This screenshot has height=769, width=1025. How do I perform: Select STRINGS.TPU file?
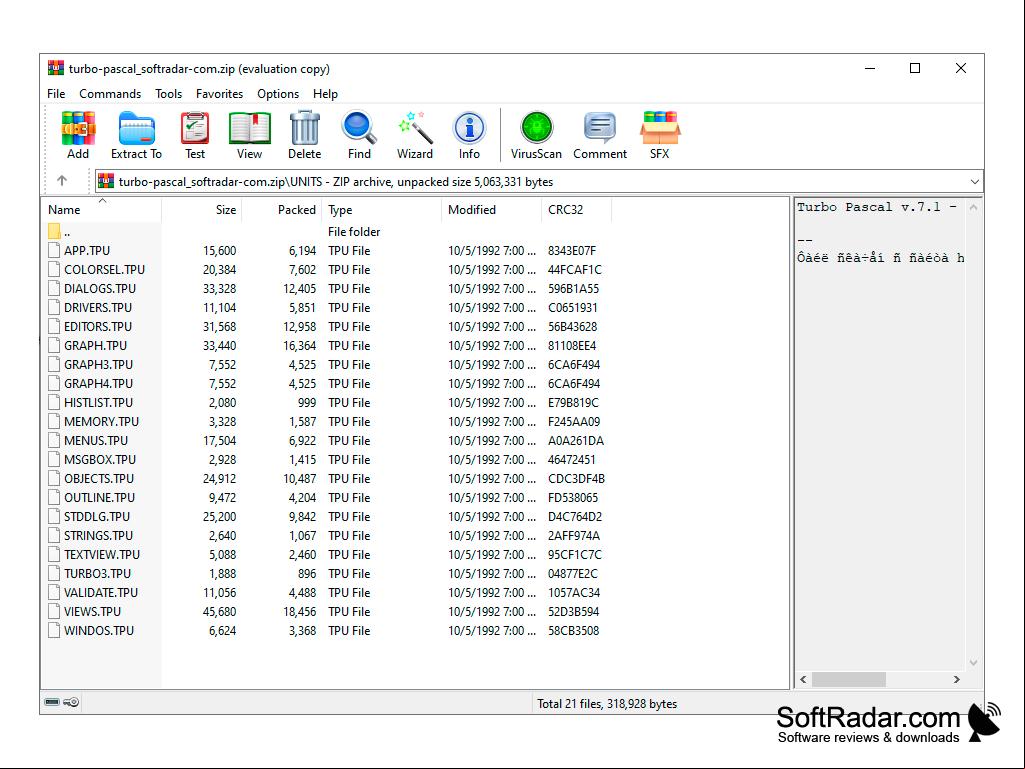pyautogui.click(x=98, y=535)
